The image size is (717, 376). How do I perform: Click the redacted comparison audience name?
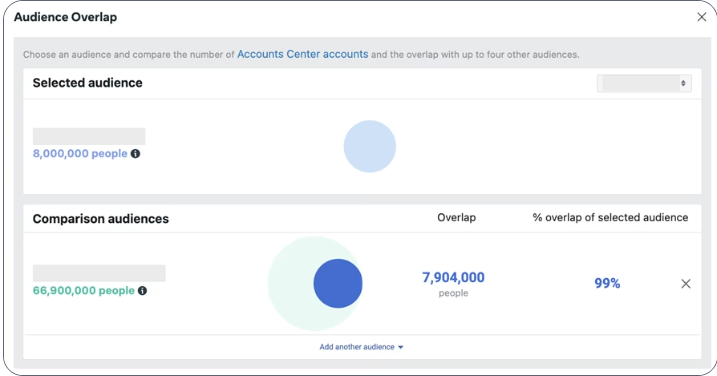[x=99, y=273]
